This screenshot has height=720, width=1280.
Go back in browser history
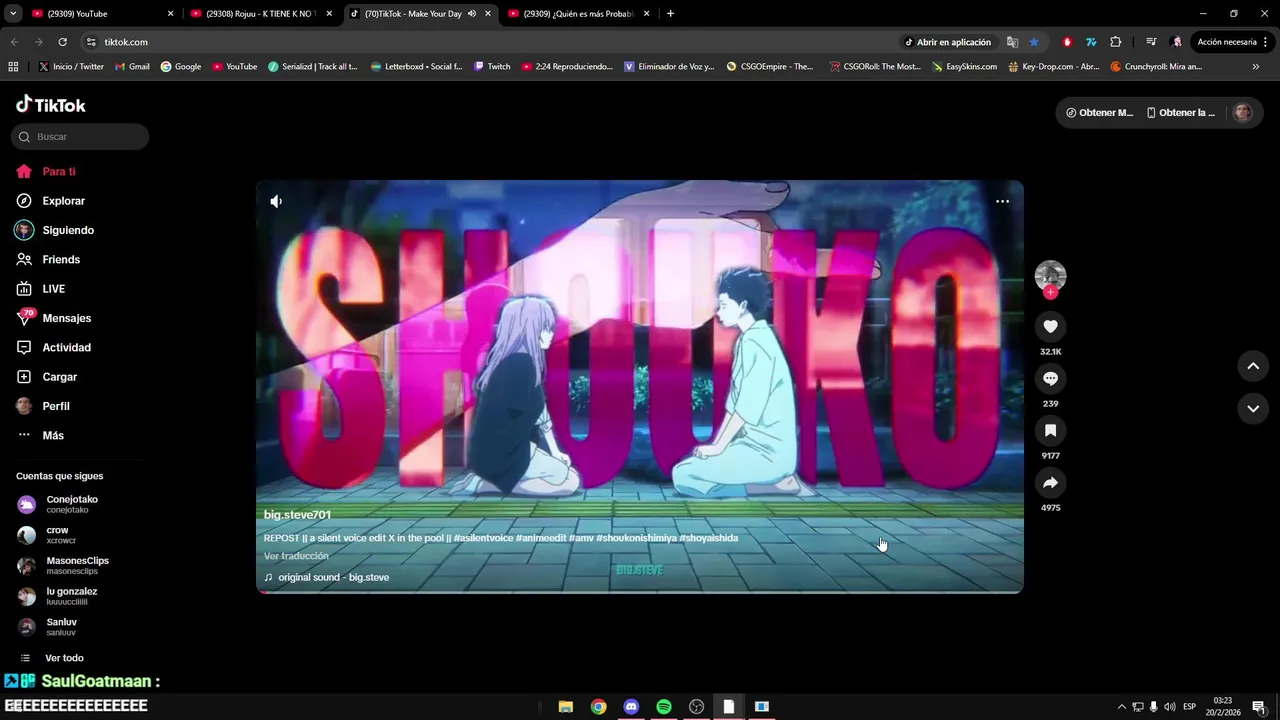click(14, 42)
